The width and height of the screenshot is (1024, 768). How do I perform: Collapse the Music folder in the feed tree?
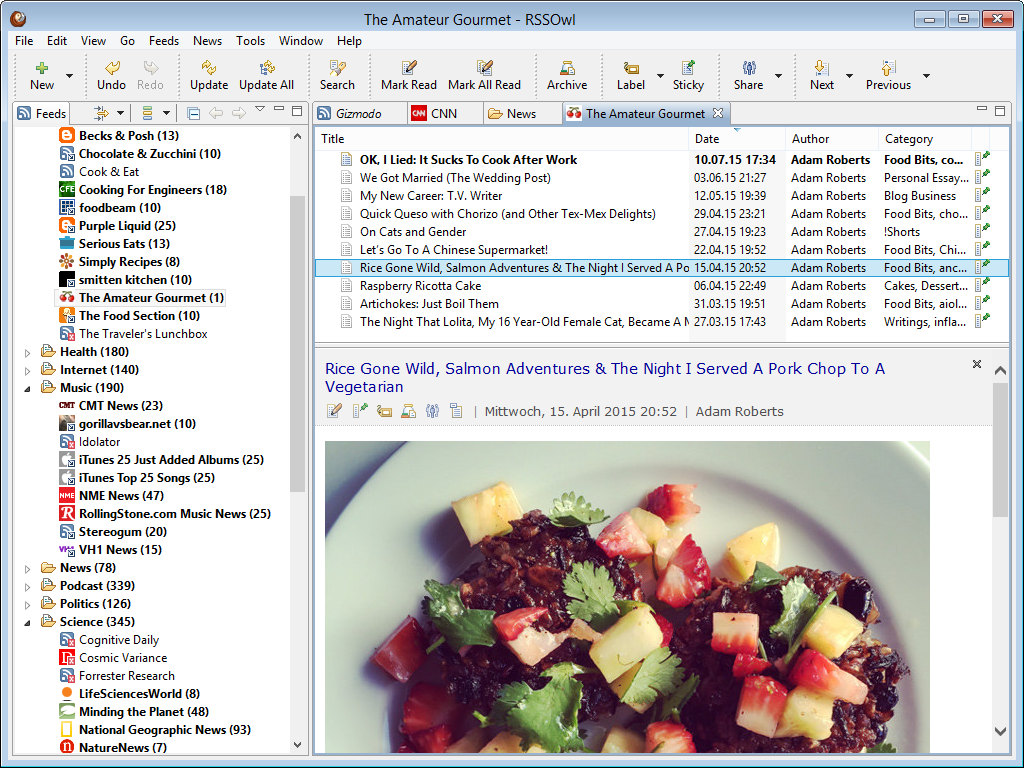click(x=28, y=388)
